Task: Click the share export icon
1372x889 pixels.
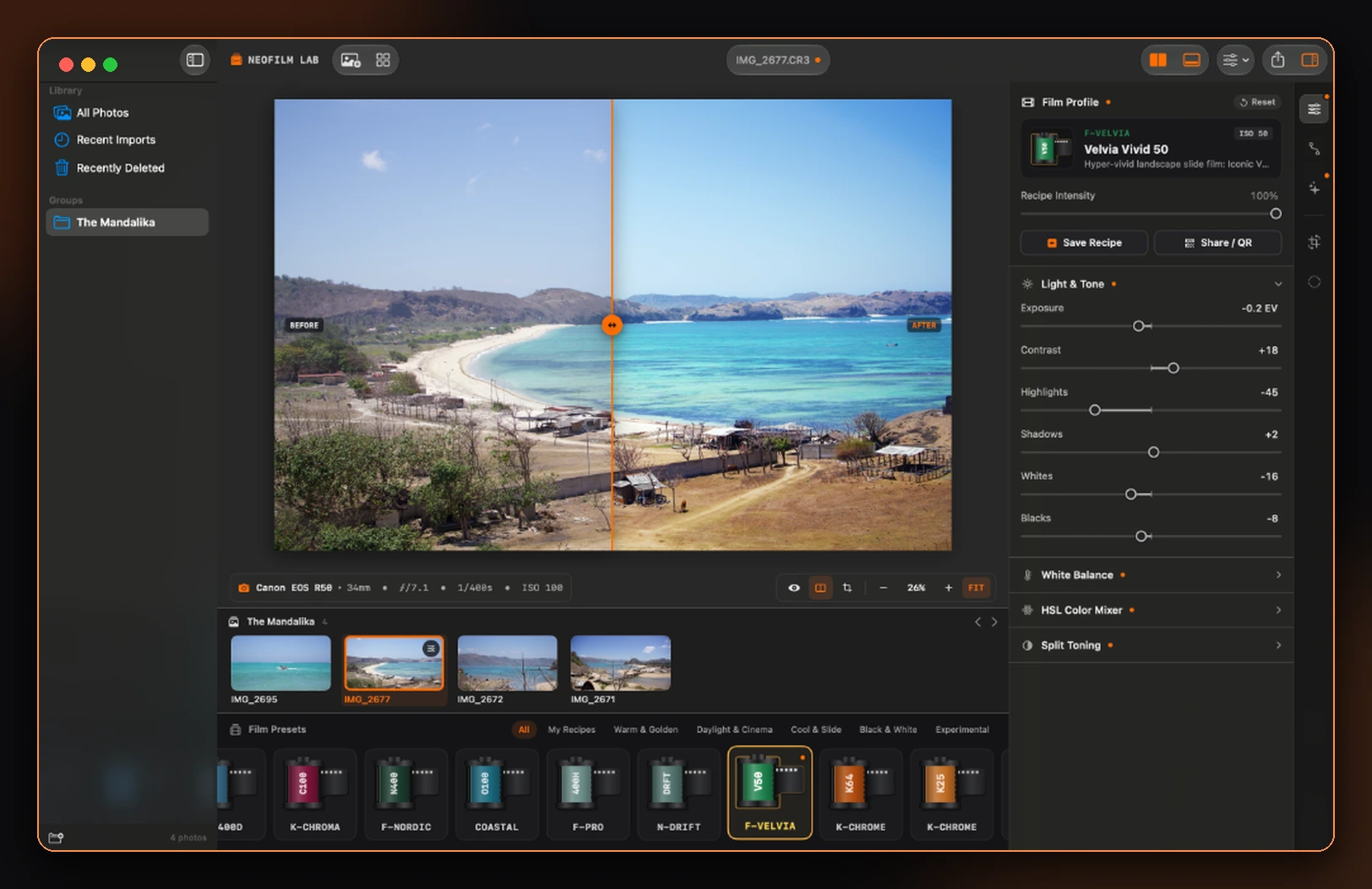Action: [1277, 60]
